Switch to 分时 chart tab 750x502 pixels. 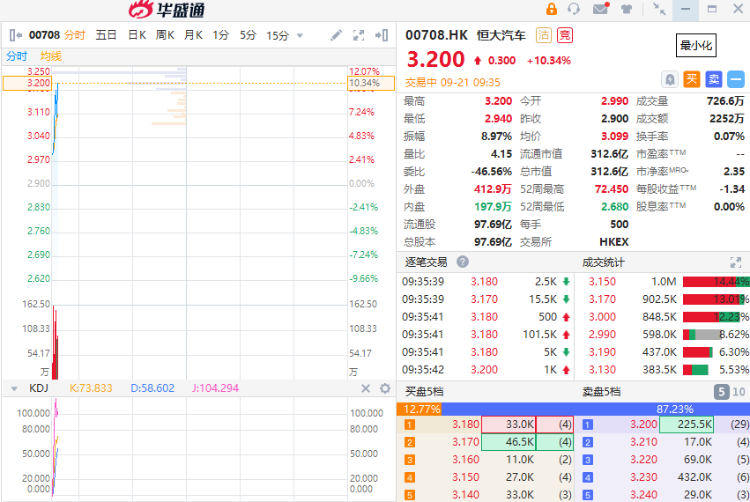pyautogui.click(x=75, y=35)
